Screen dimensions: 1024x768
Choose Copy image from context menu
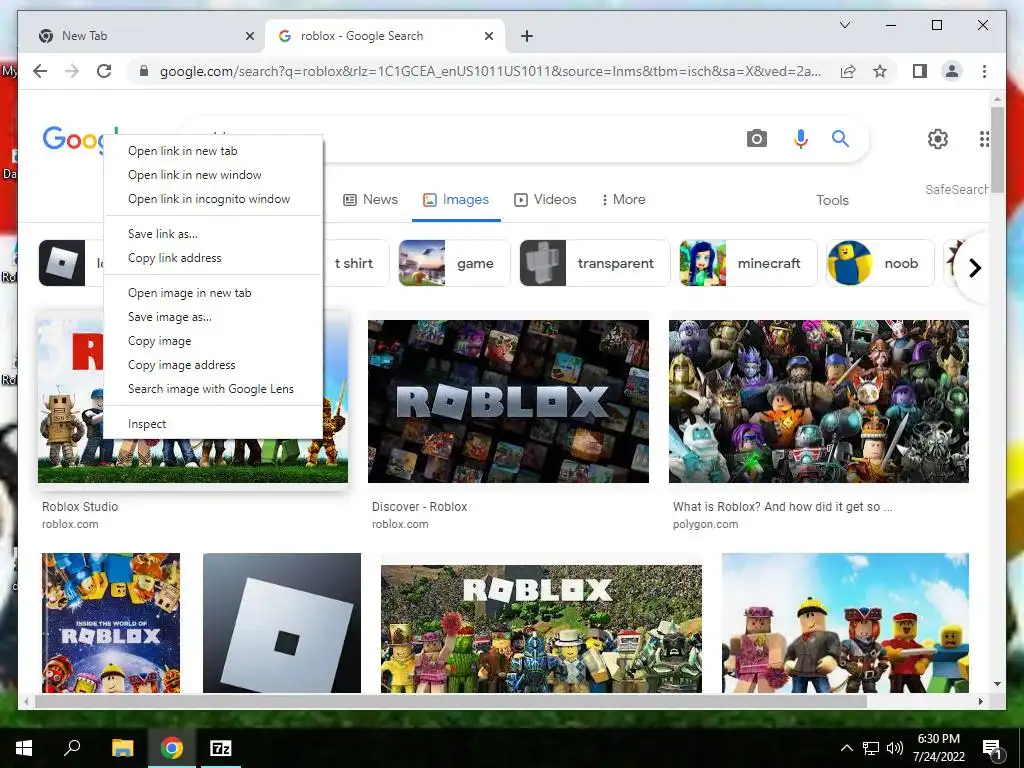click(x=213, y=341)
